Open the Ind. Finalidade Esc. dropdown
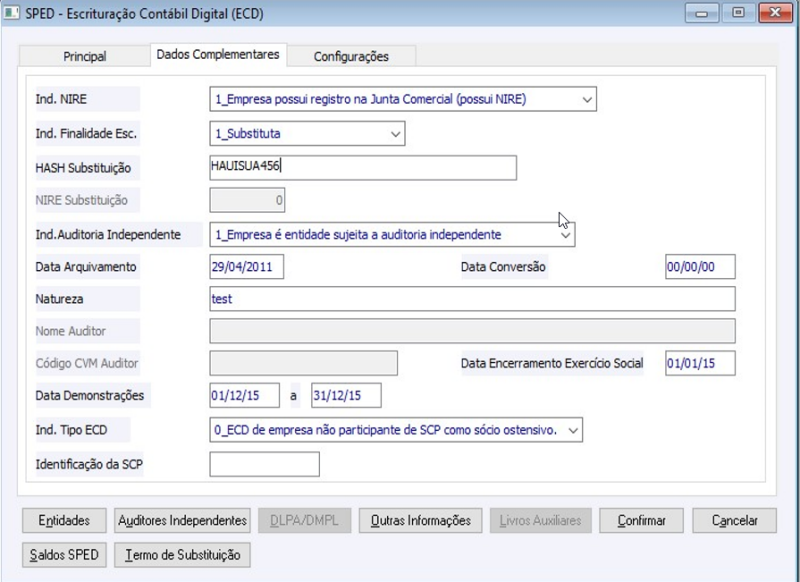 [x=396, y=133]
